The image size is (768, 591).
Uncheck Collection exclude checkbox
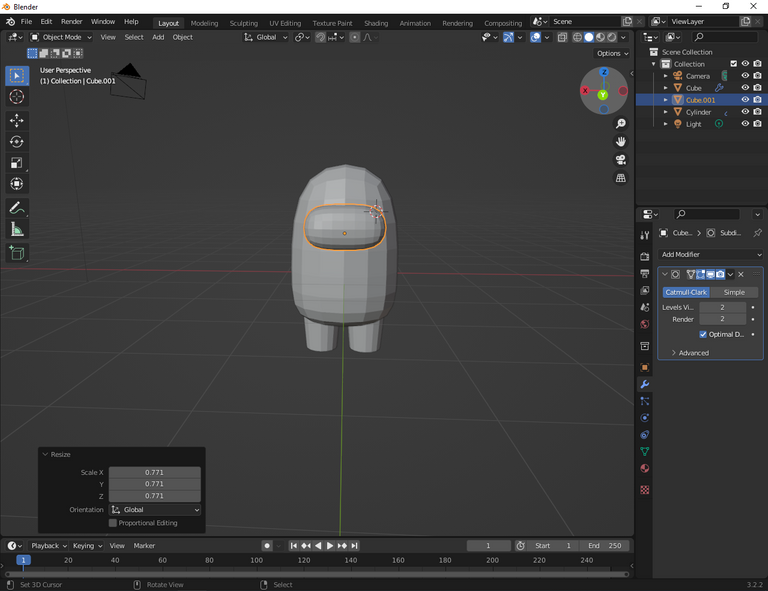point(733,64)
